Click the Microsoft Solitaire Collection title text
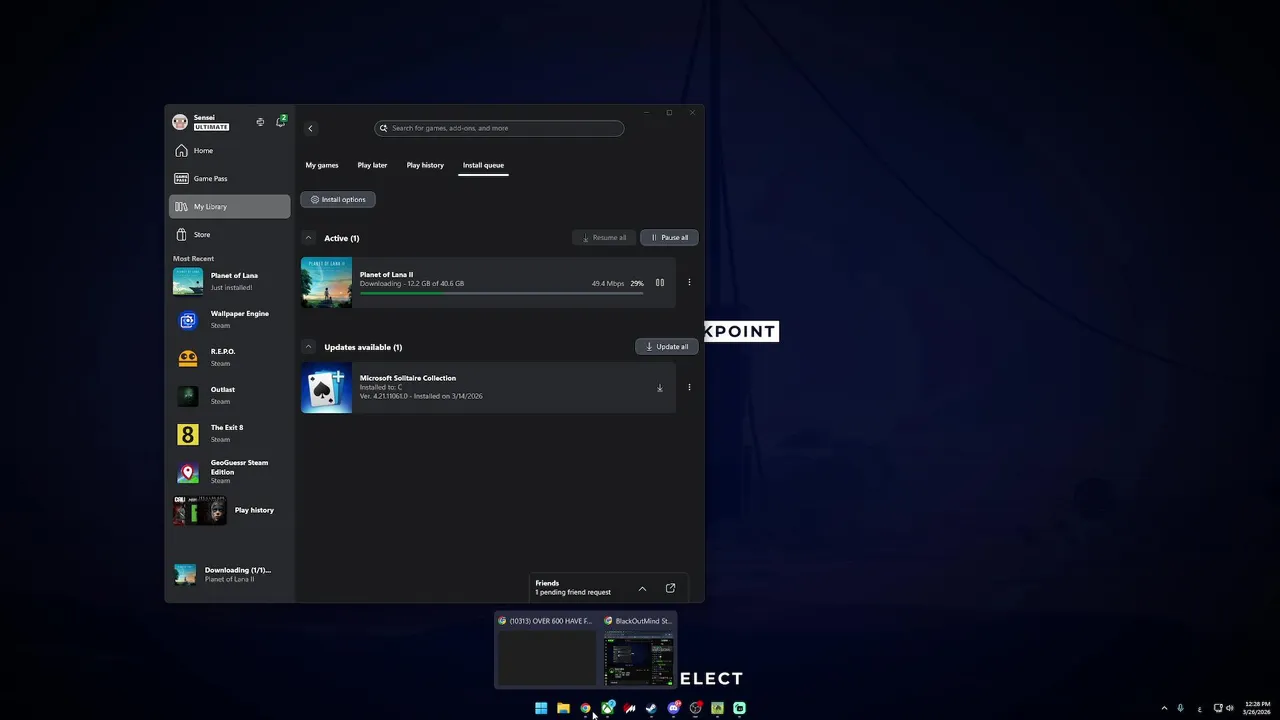 [x=408, y=378]
